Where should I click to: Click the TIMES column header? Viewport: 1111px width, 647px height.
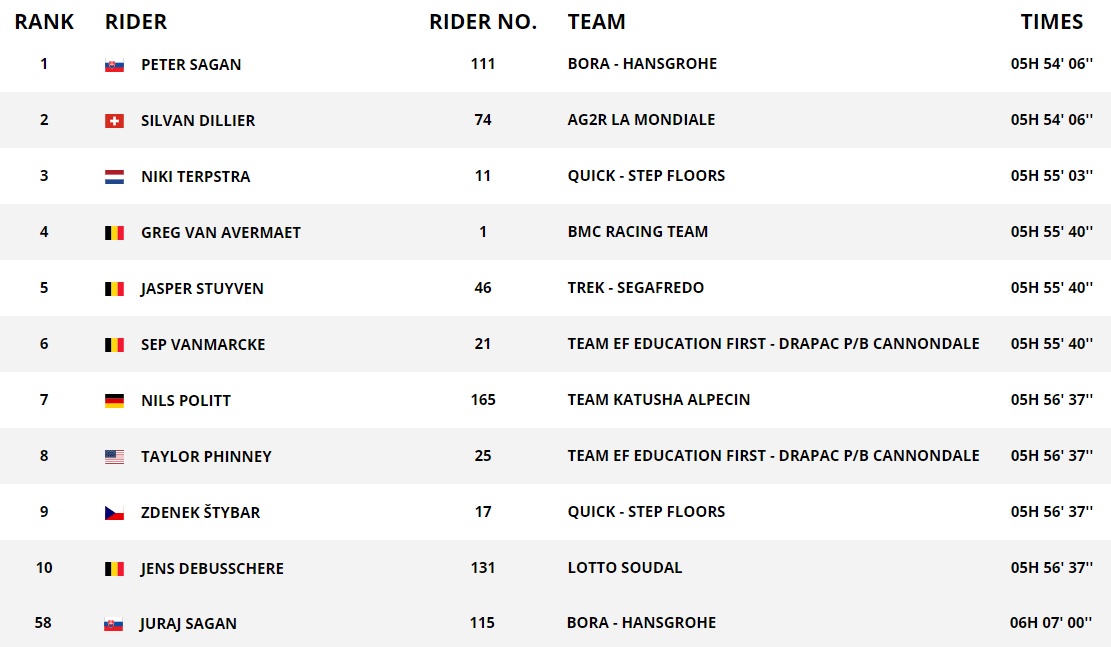(x=1051, y=22)
